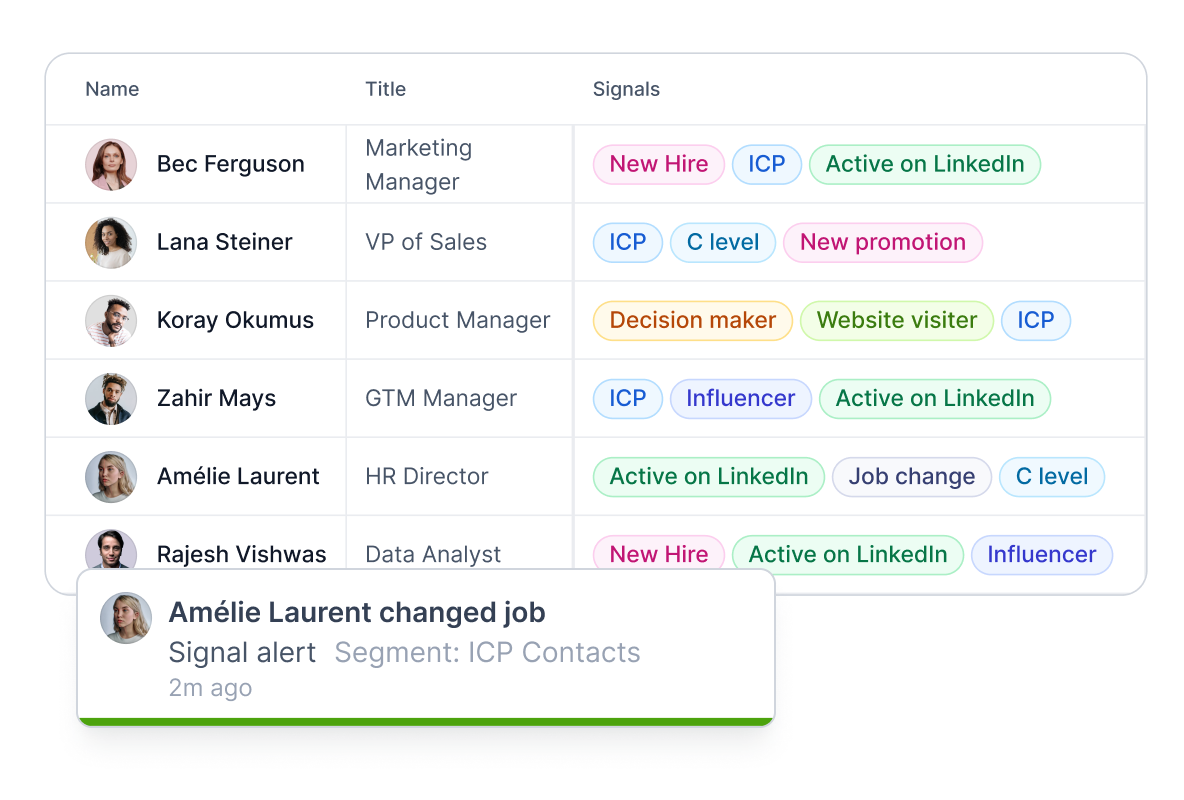Viewport: 1184px width, 800px height.
Task: Click Lana Steiner's profile picture
Action: [110, 242]
